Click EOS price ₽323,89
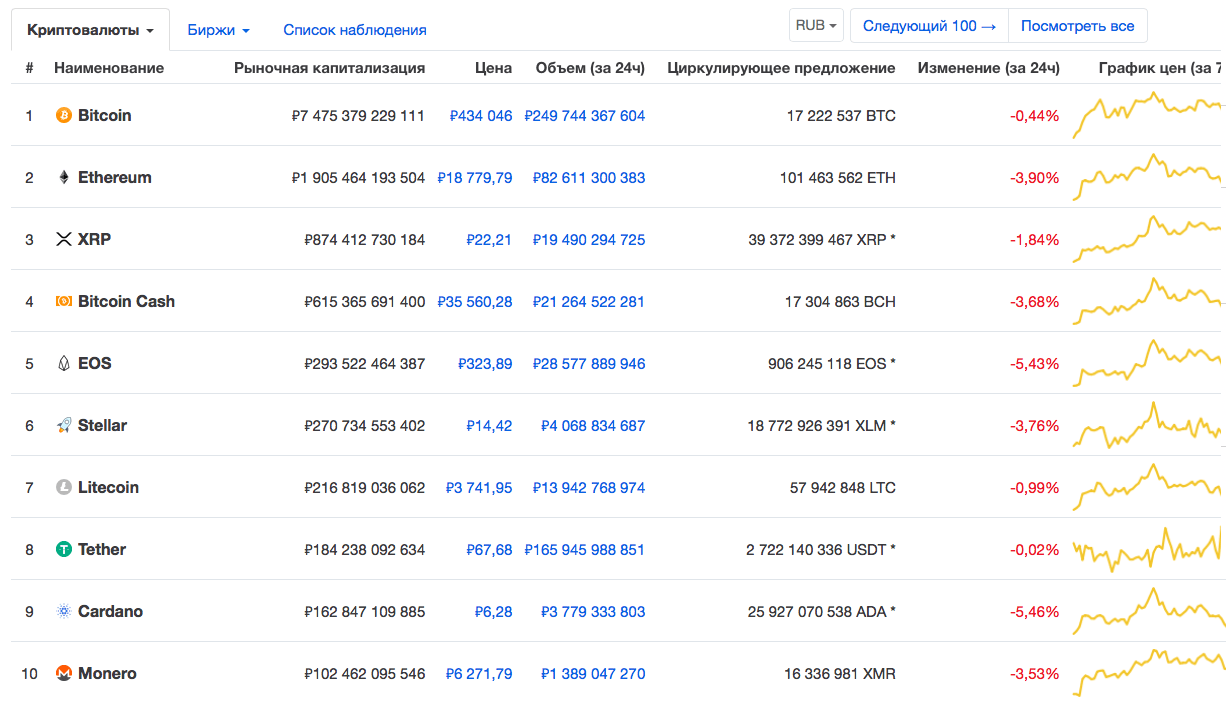 (x=485, y=364)
